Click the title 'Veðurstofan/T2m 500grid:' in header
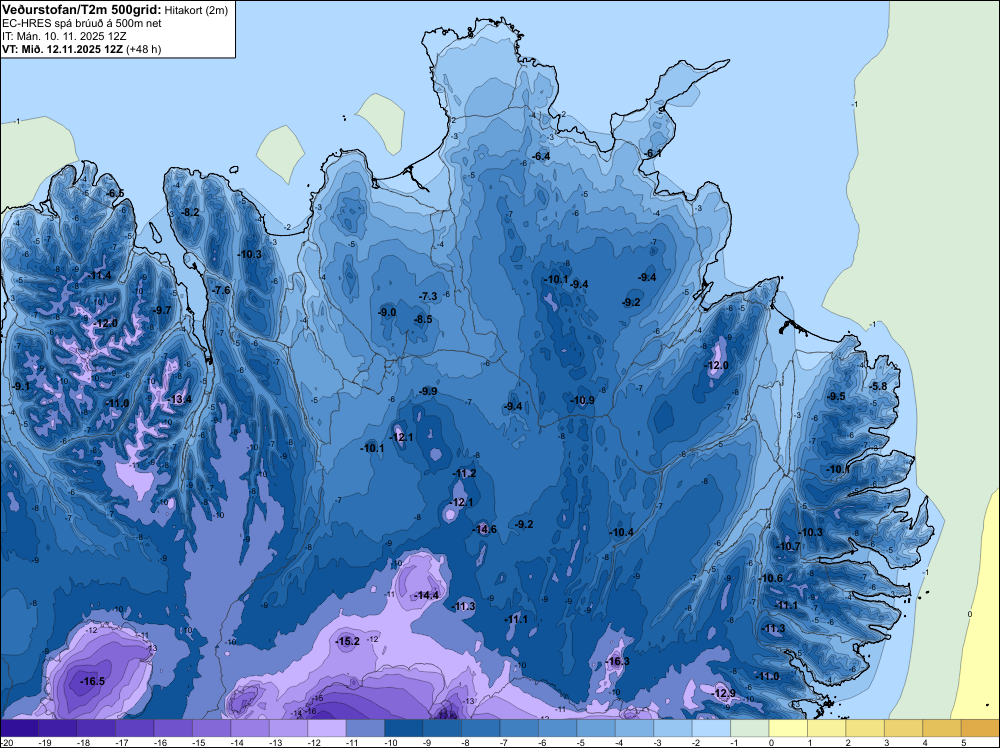1000x748 pixels. 82,10
